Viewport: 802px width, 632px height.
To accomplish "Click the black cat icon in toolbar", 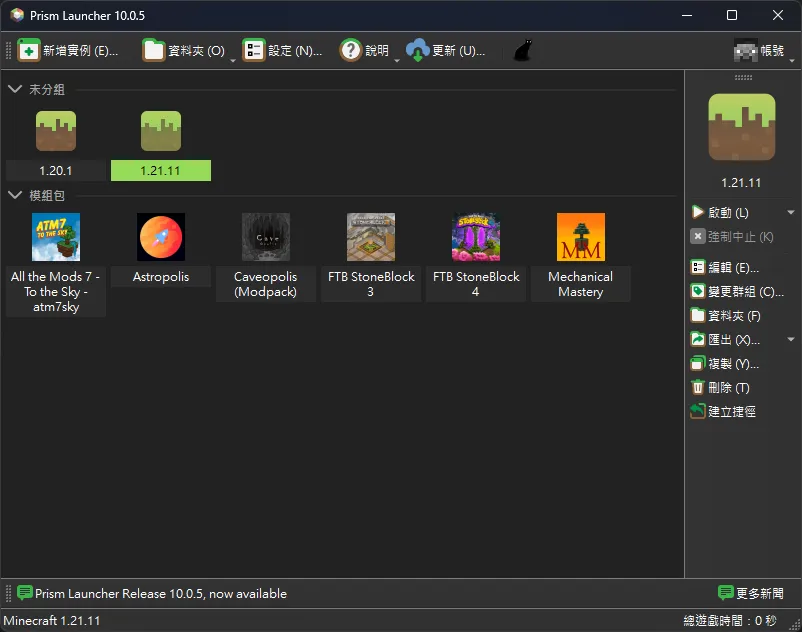I will pos(522,50).
